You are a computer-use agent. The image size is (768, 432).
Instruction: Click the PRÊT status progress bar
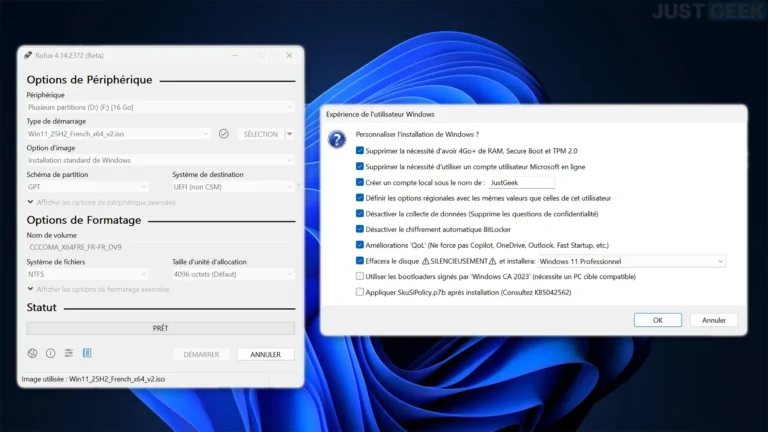click(x=161, y=328)
